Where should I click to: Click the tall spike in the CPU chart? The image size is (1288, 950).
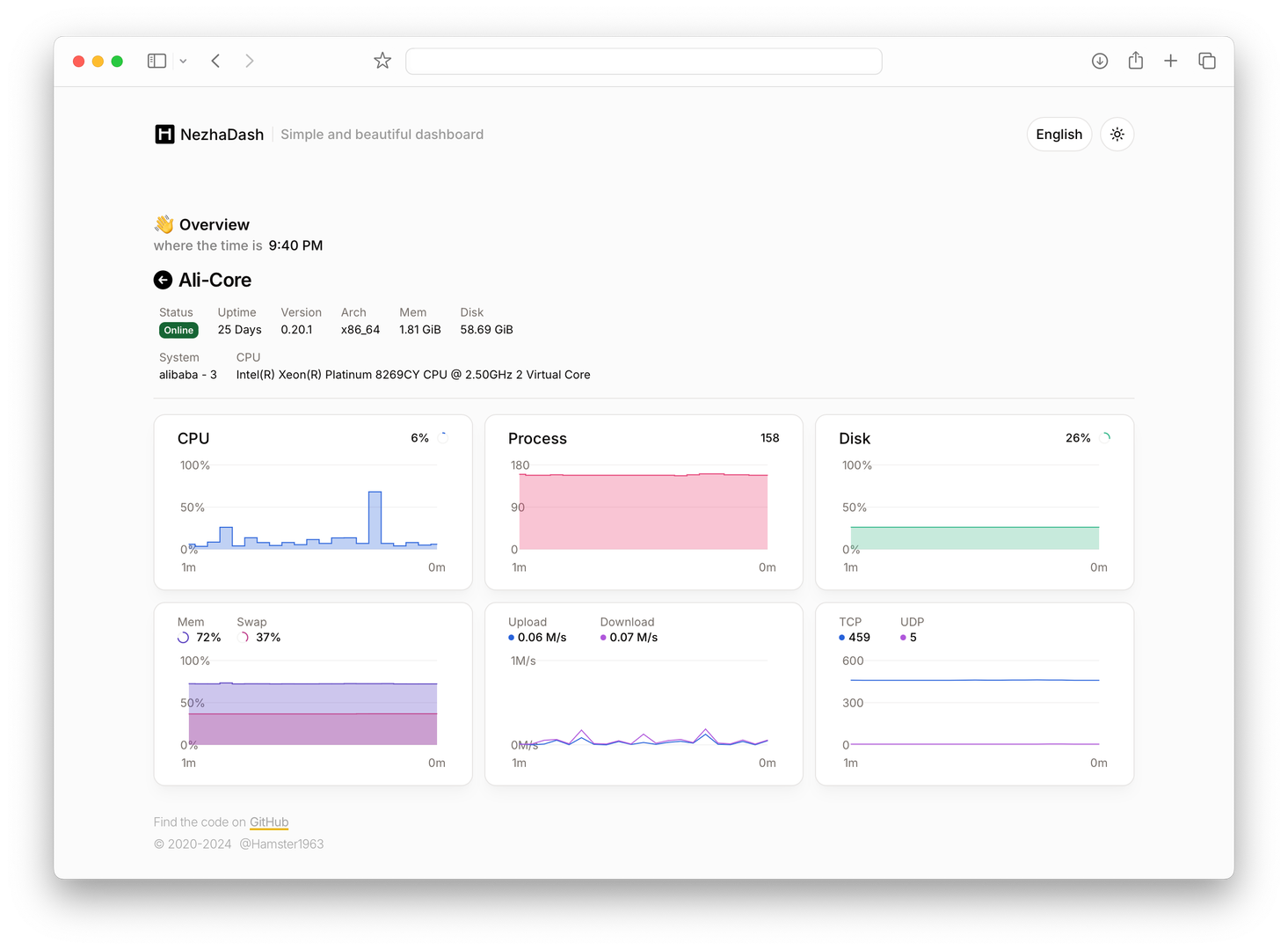click(x=375, y=519)
